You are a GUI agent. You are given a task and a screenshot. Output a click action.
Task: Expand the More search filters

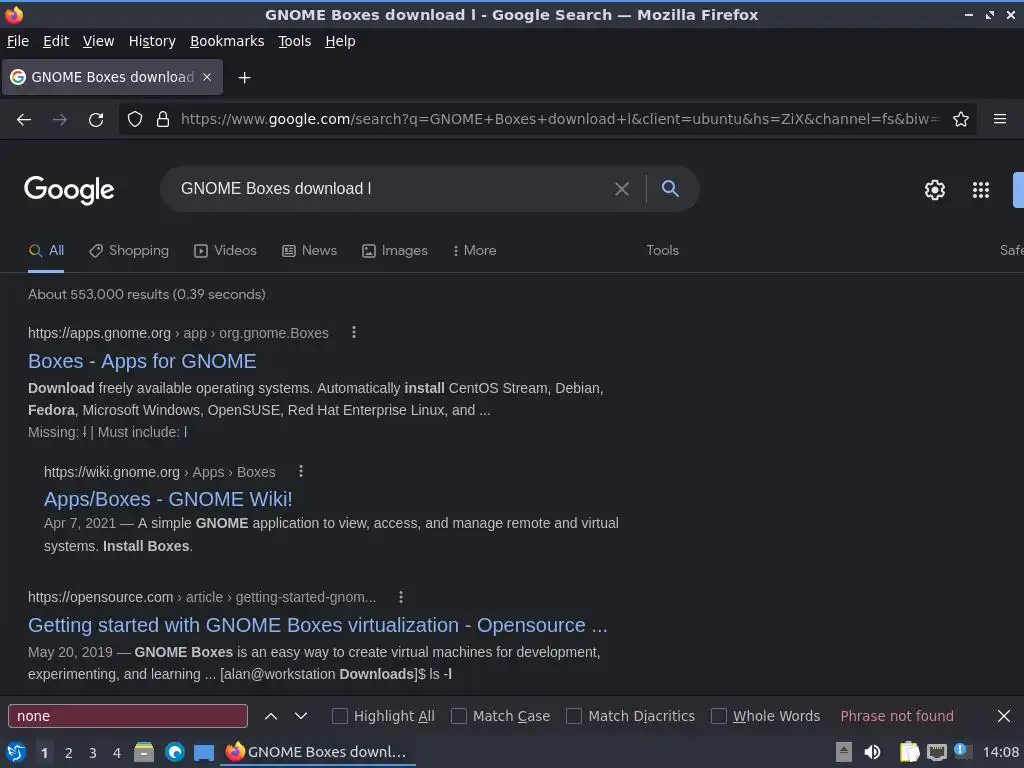pyautogui.click(x=474, y=251)
